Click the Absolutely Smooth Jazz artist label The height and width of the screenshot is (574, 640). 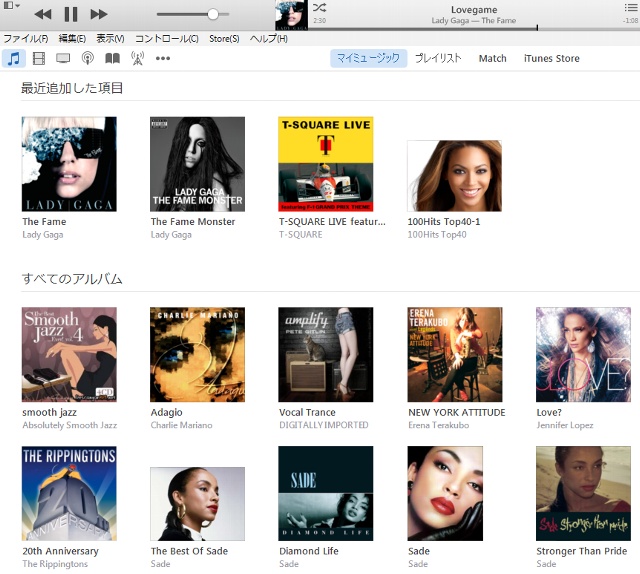coord(69,425)
